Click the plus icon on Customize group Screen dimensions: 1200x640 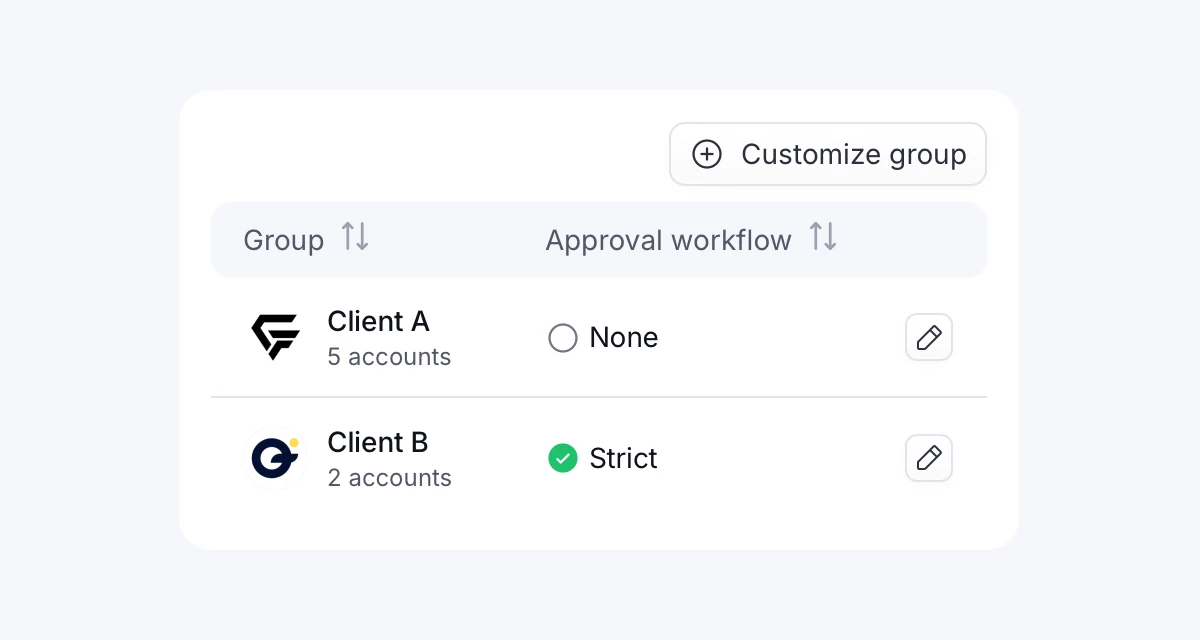708,154
